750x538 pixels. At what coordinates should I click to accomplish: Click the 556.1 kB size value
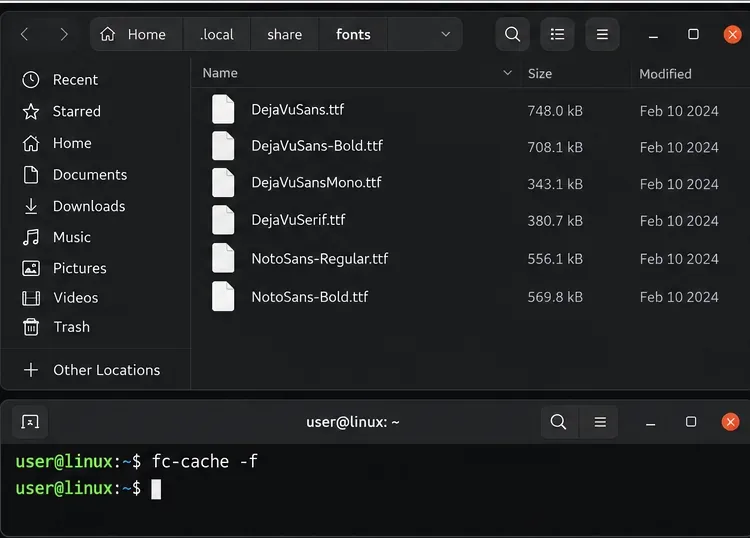555,259
